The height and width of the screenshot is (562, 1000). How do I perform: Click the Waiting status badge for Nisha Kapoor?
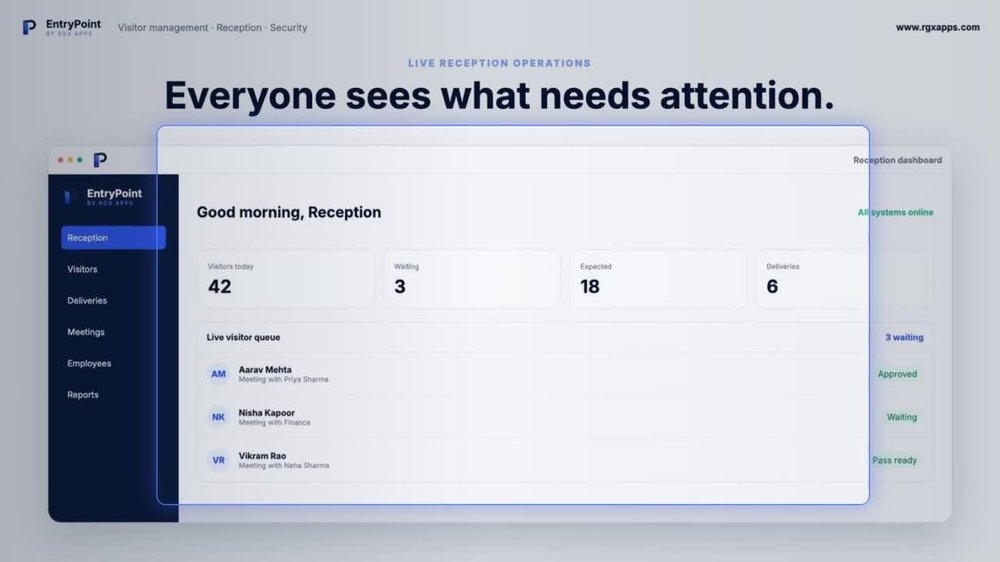coord(902,417)
